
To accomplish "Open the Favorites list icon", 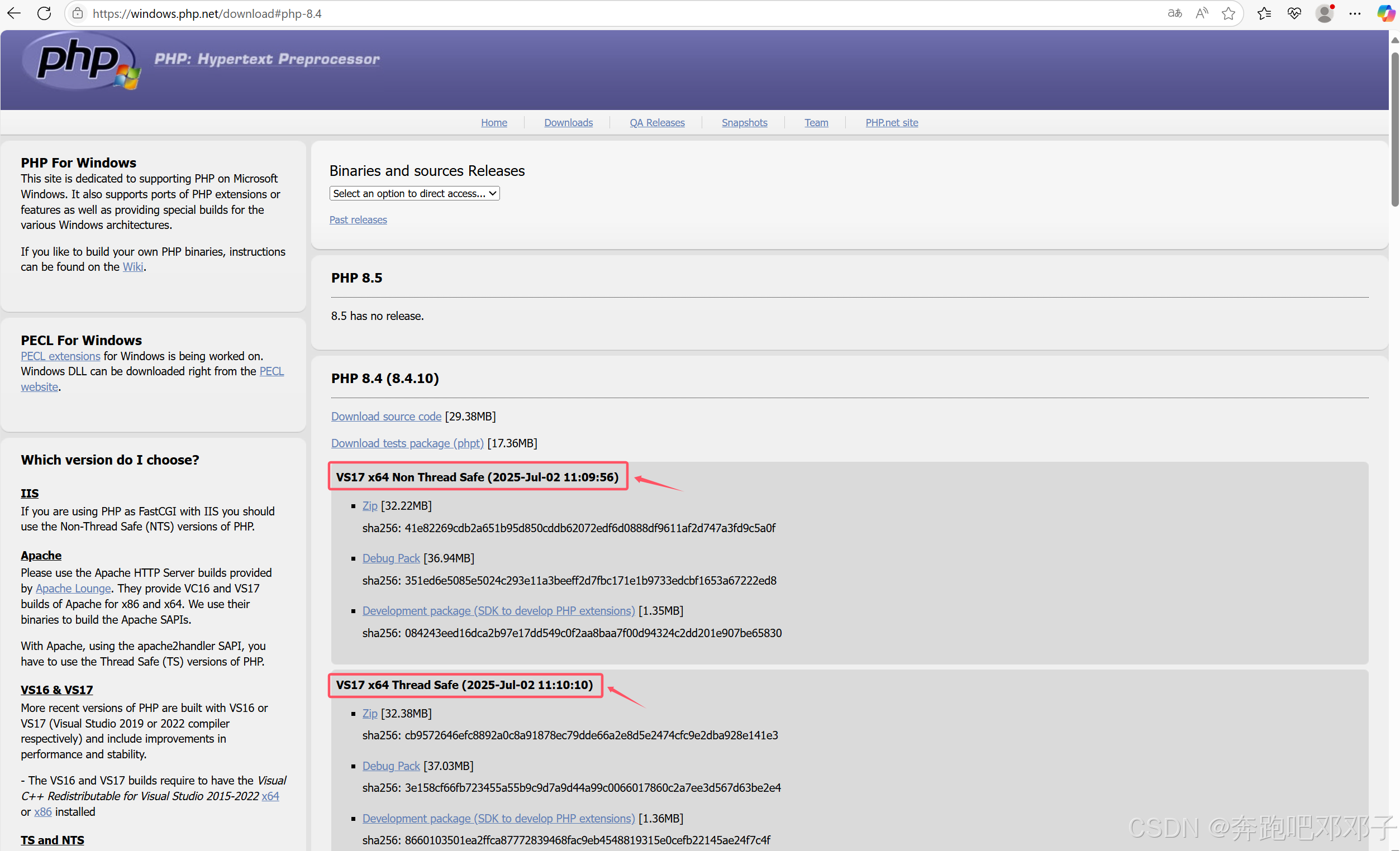I will (x=1264, y=13).
